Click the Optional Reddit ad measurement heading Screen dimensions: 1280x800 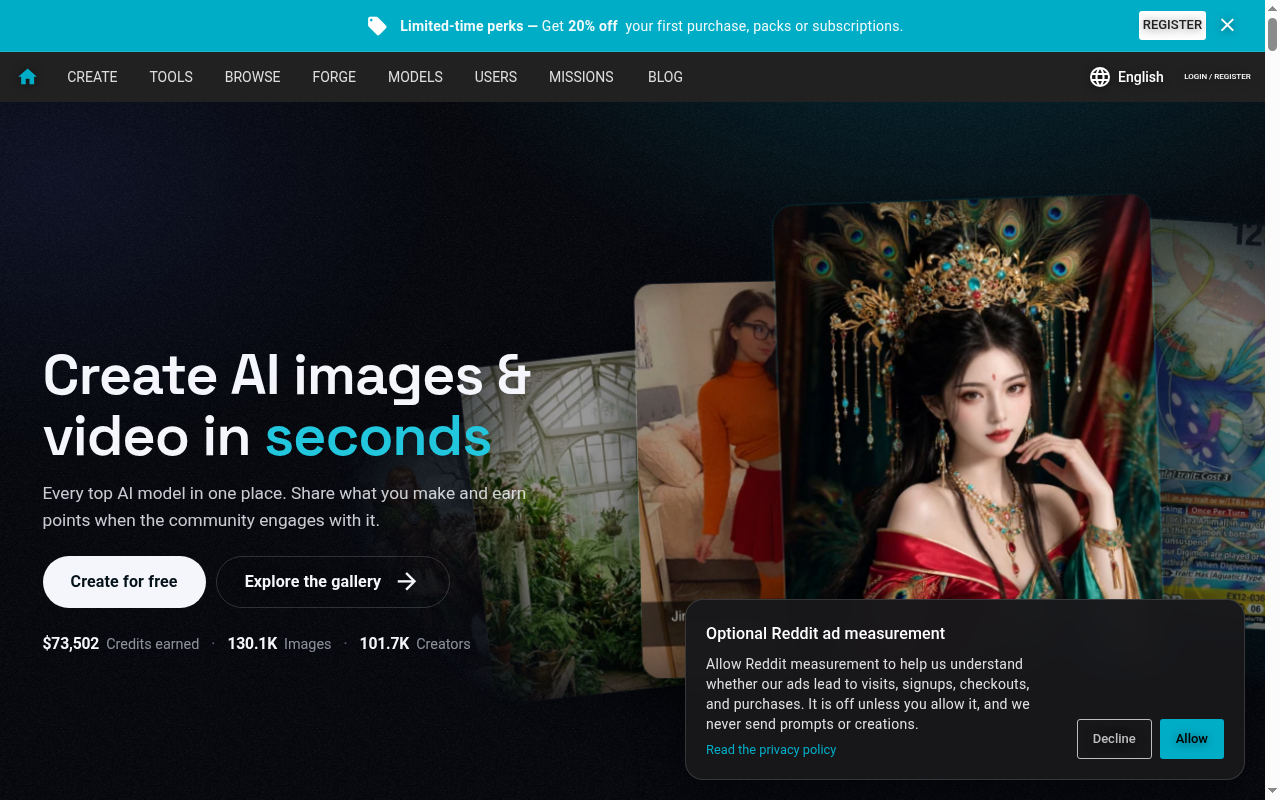pos(825,633)
